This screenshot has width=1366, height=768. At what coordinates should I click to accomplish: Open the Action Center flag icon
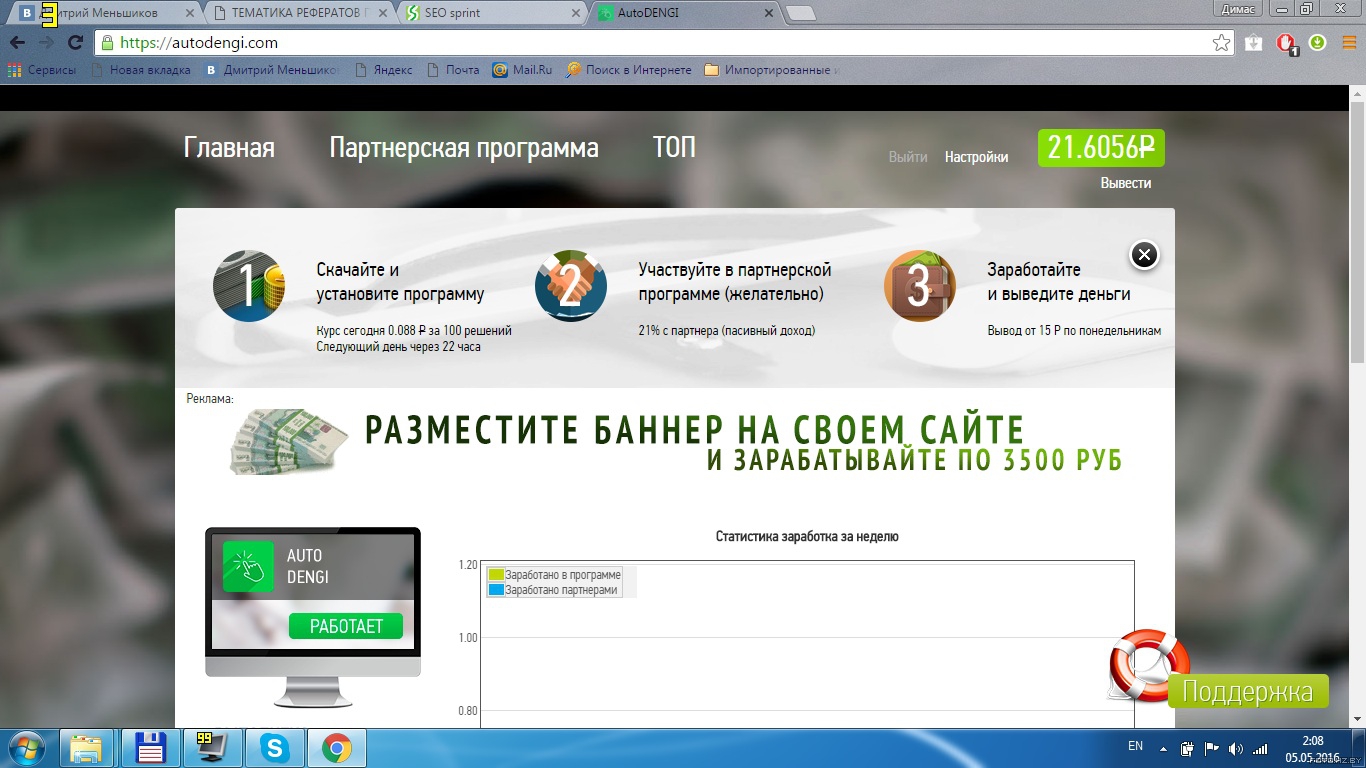pyautogui.click(x=1211, y=748)
